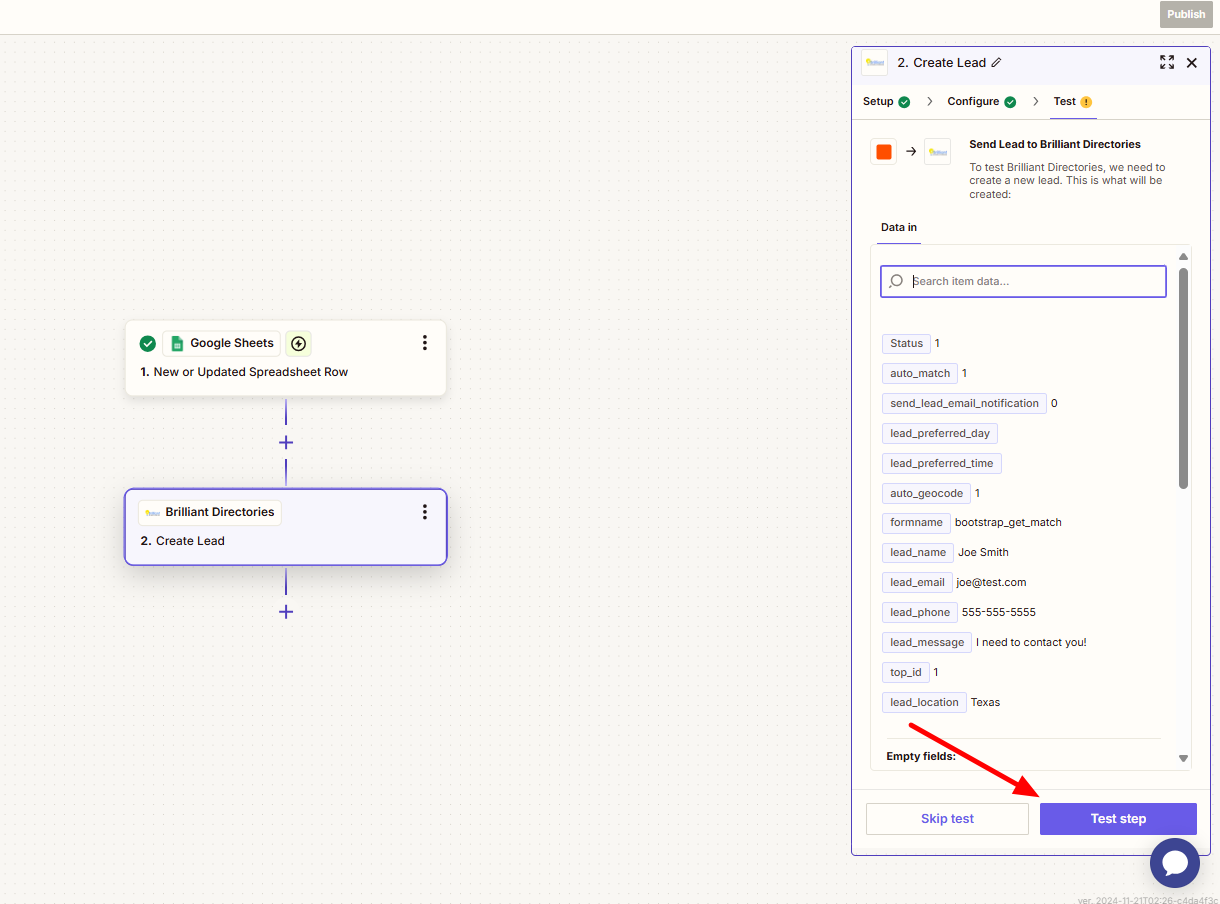Select the Data in tab

click(898, 227)
